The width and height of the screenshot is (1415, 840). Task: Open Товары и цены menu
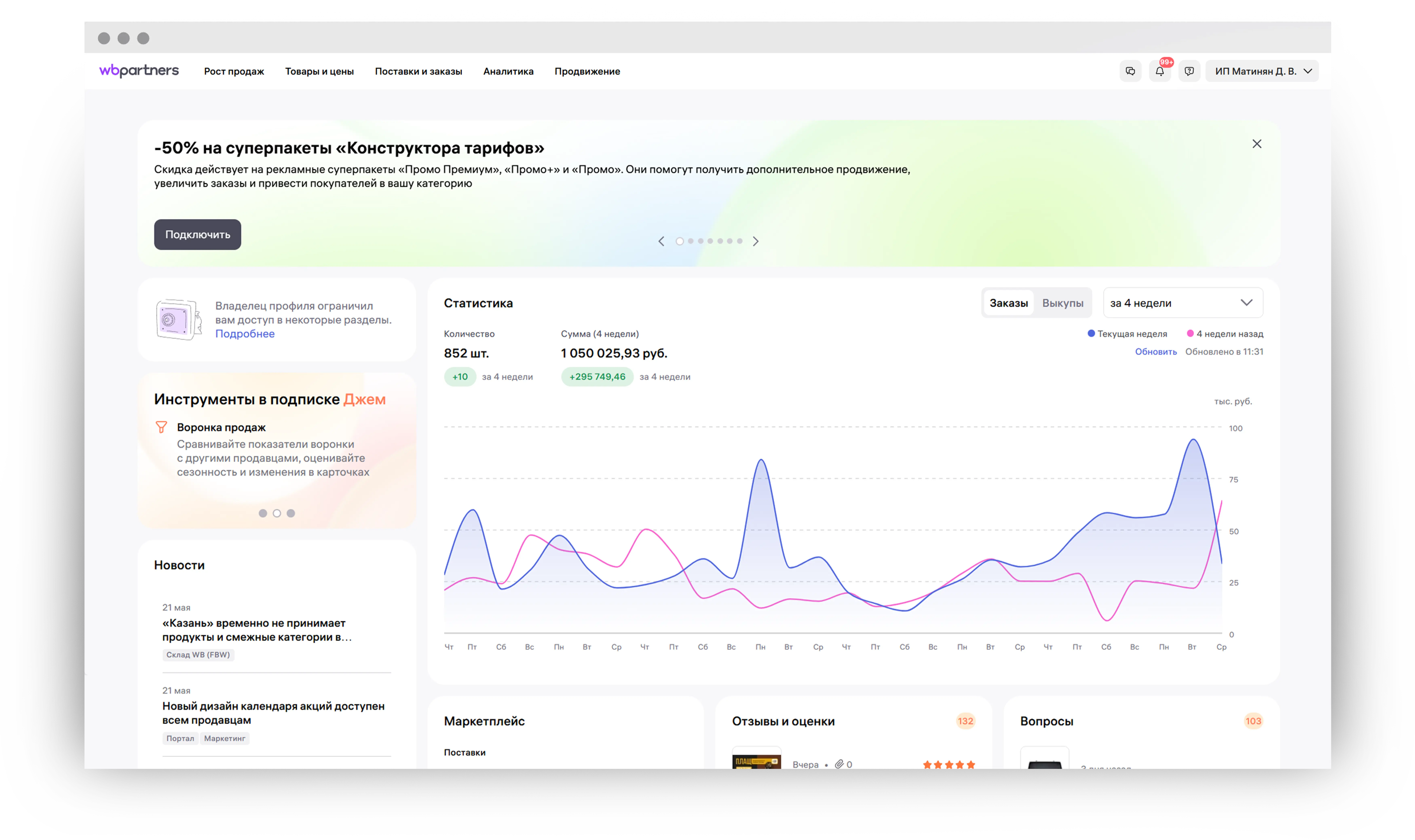click(x=319, y=71)
